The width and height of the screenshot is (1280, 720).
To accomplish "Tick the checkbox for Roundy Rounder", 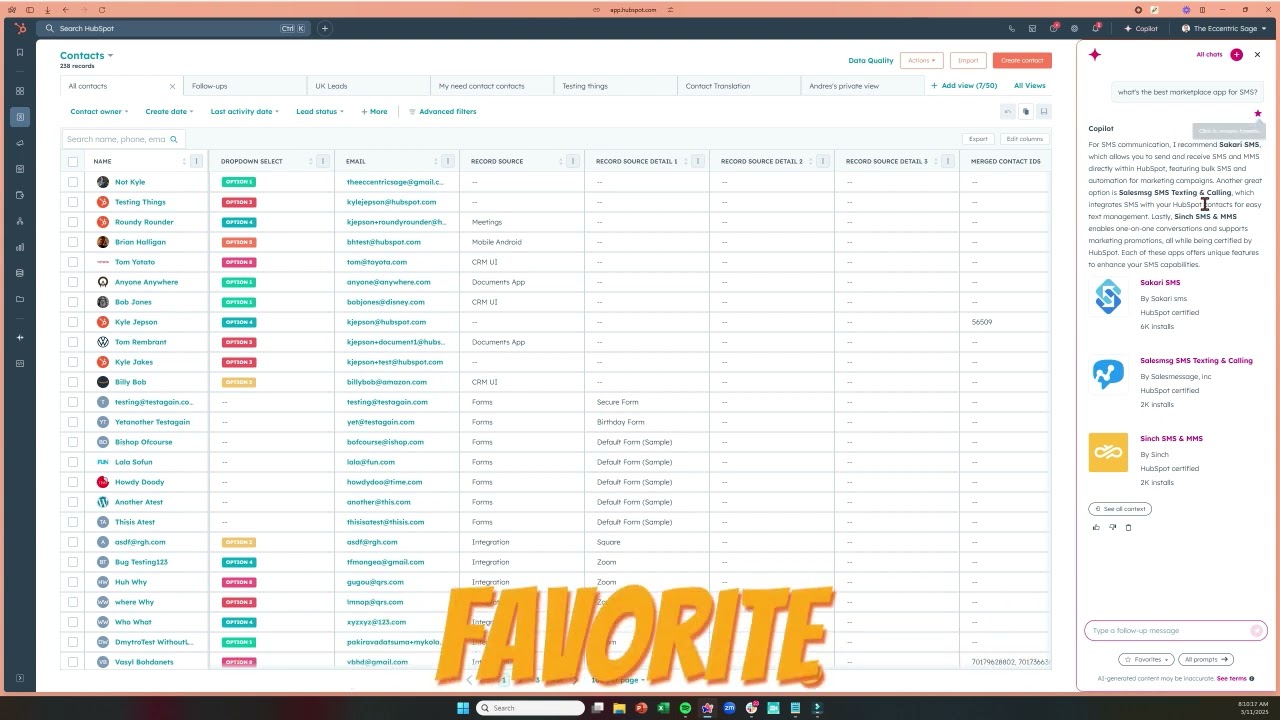I will pyautogui.click(x=73, y=222).
